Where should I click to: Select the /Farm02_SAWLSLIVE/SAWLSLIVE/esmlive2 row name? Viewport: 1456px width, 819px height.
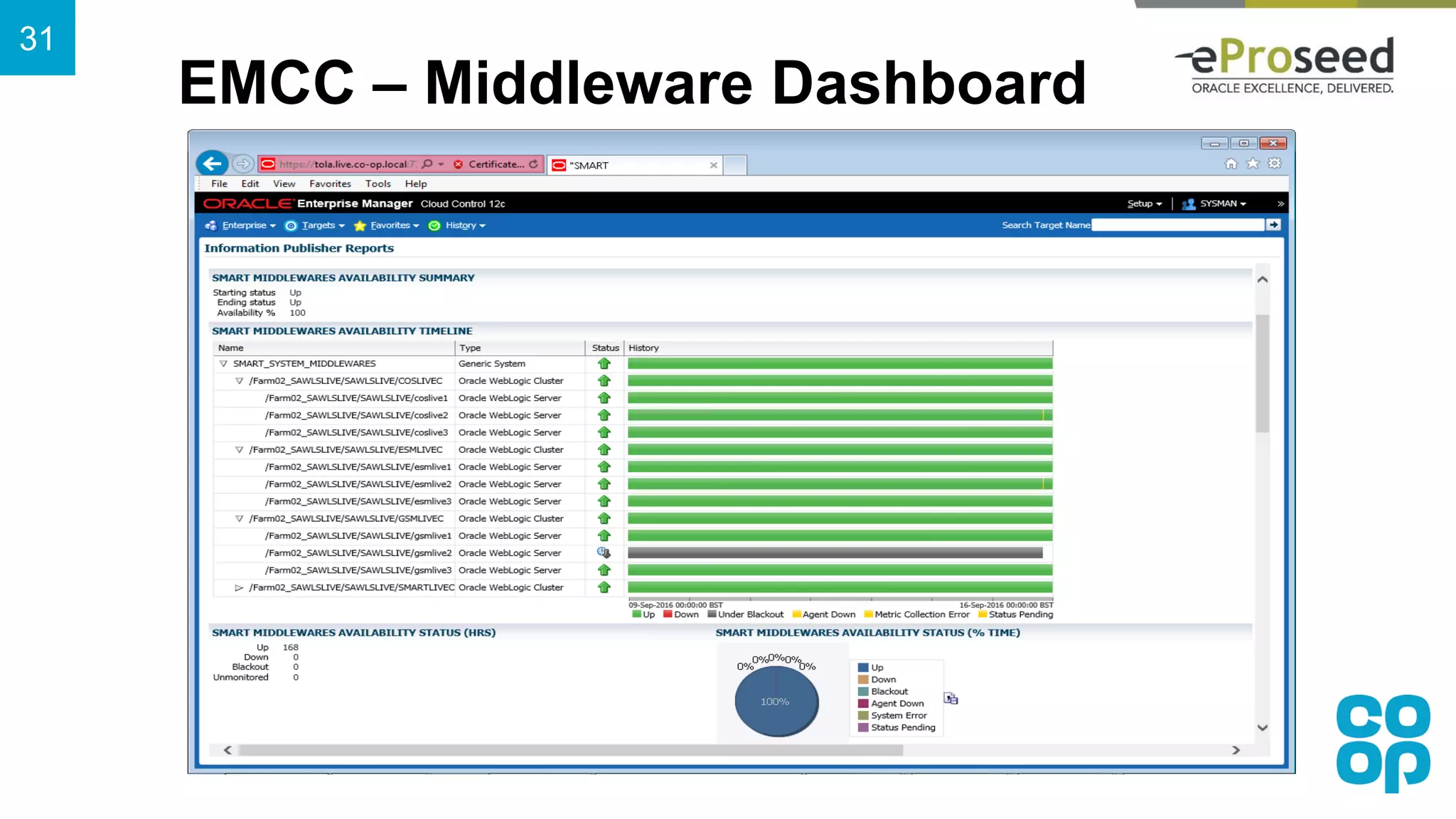coord(358,484)
